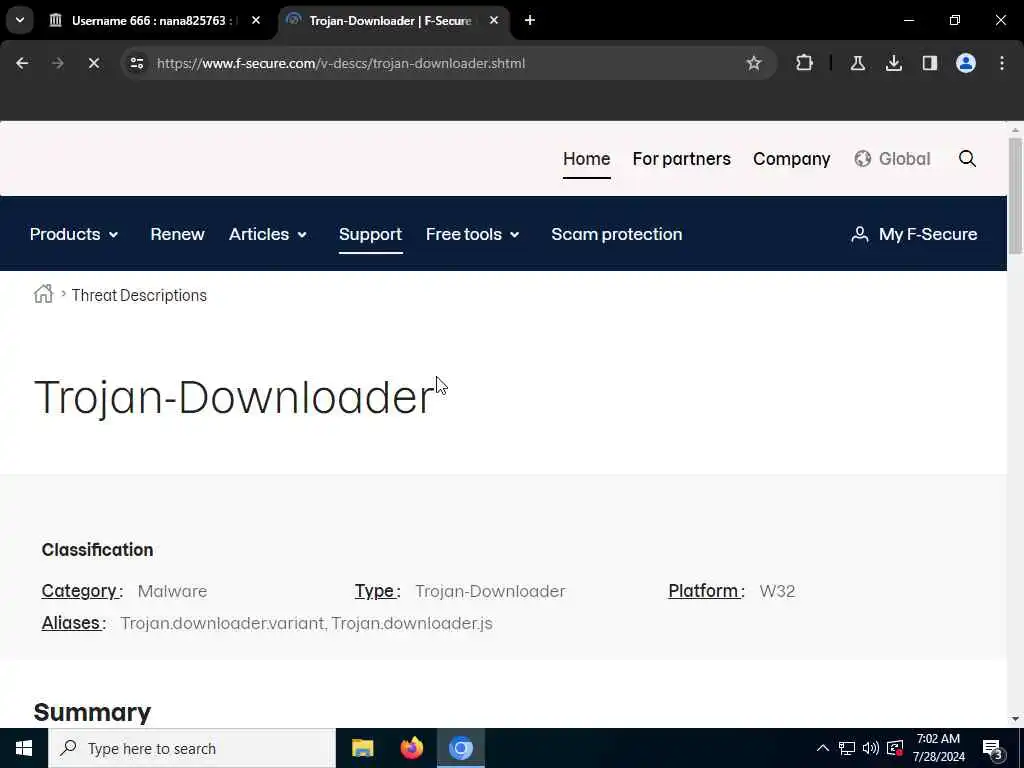
Task: Click the Malware category value
Action: [172, 591]
